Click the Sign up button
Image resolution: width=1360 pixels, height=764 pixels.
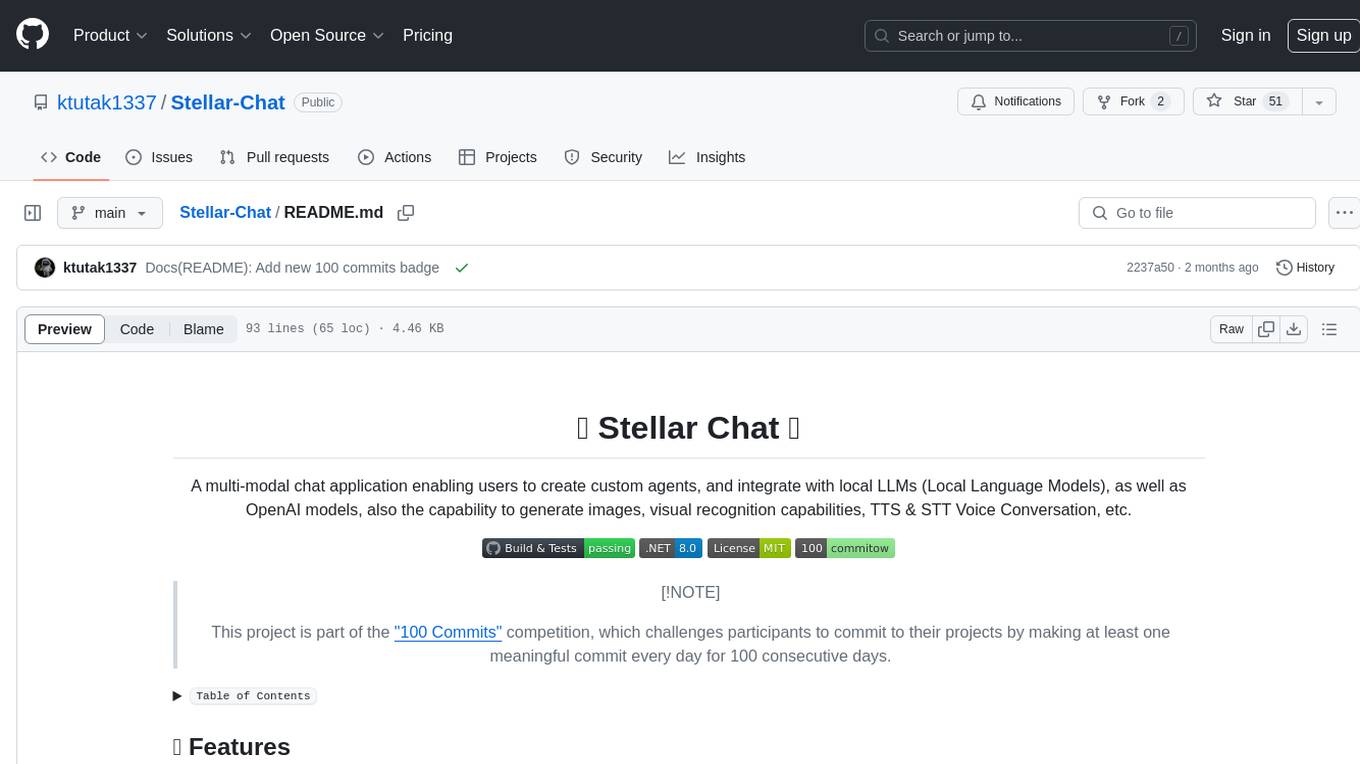1323,35
